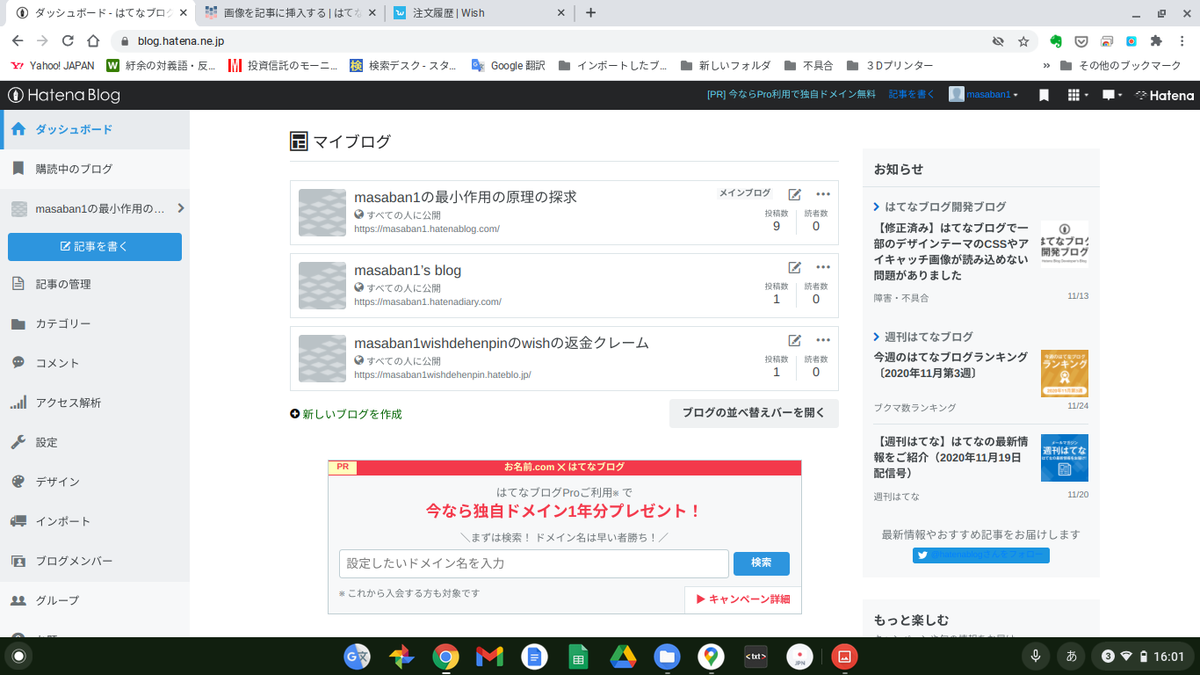Image resolution: width=1200 pixels, height=675 pixels.
Task: Open system tray showing 16:01
Action: [1142, 657]
